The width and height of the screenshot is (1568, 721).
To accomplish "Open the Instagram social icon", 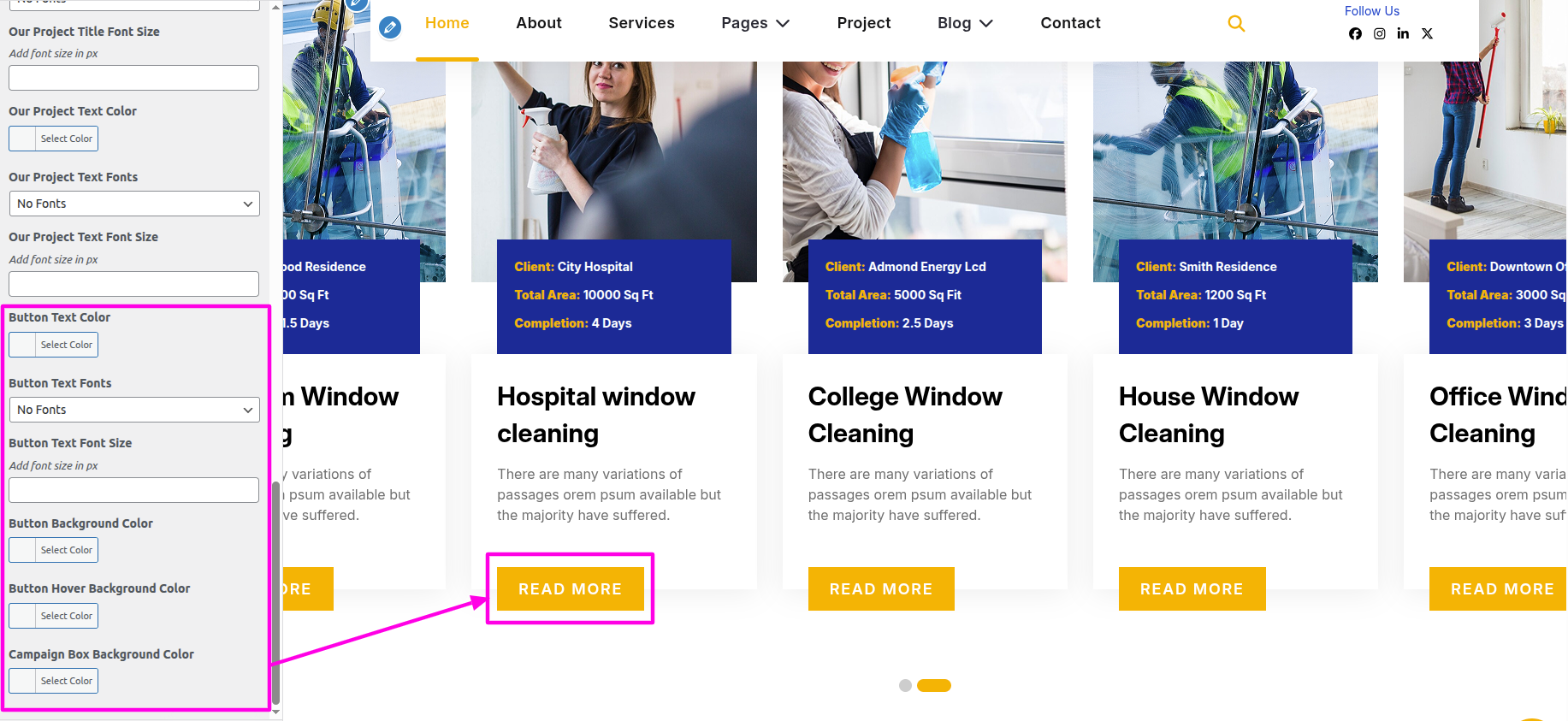I will click(1380, 34).
